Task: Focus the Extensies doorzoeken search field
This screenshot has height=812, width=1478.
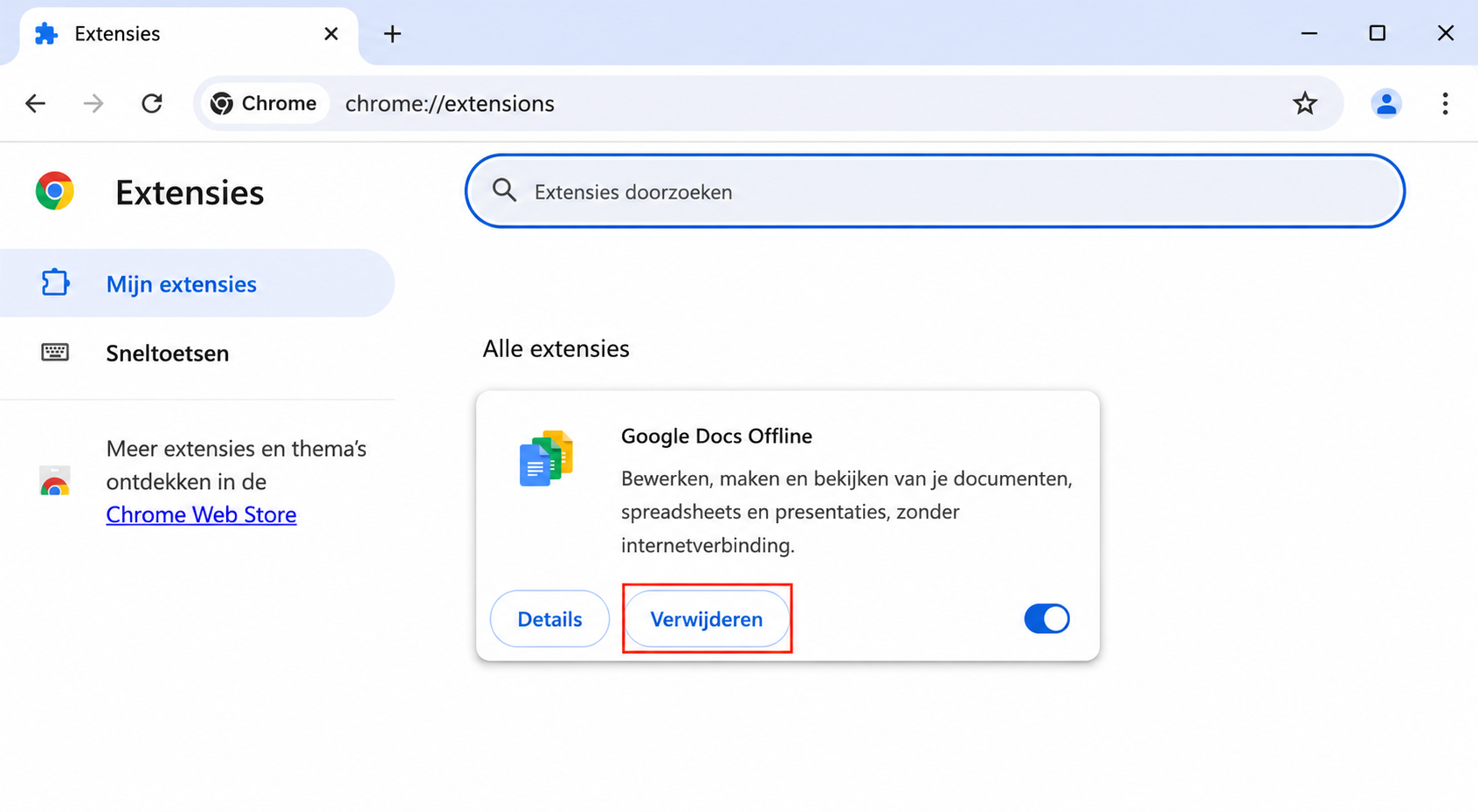Action: pyautogui.click(x=935, y=191)
